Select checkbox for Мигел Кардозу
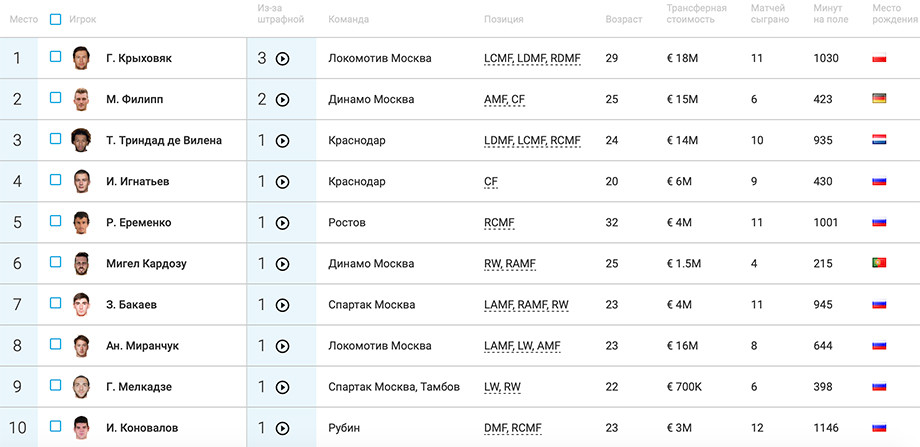Viewport: 920px width, 447px height. pos(55,262)
